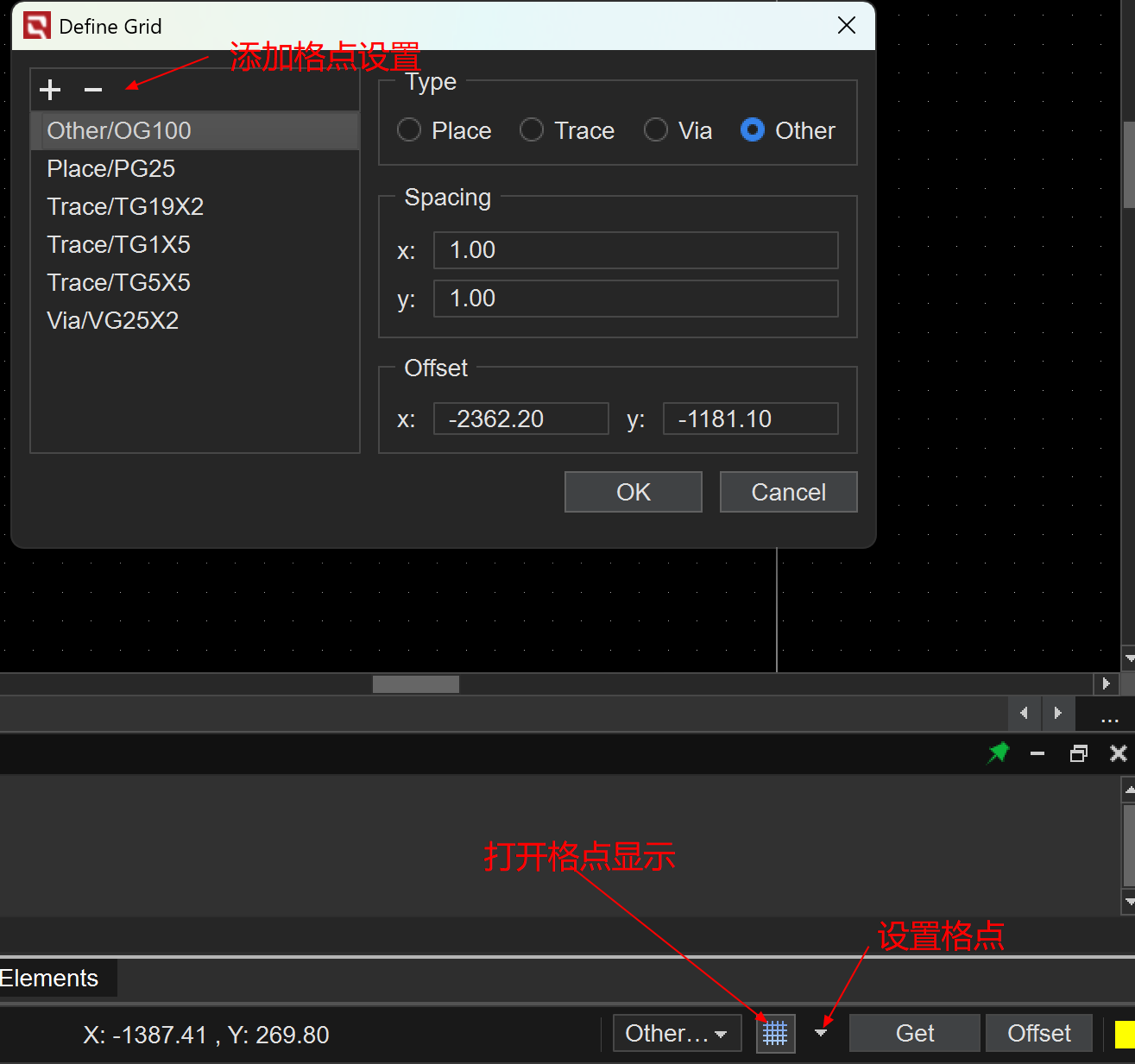Select the Trace type radio button
The image size is (1135, 1064).
coord(532,130)
